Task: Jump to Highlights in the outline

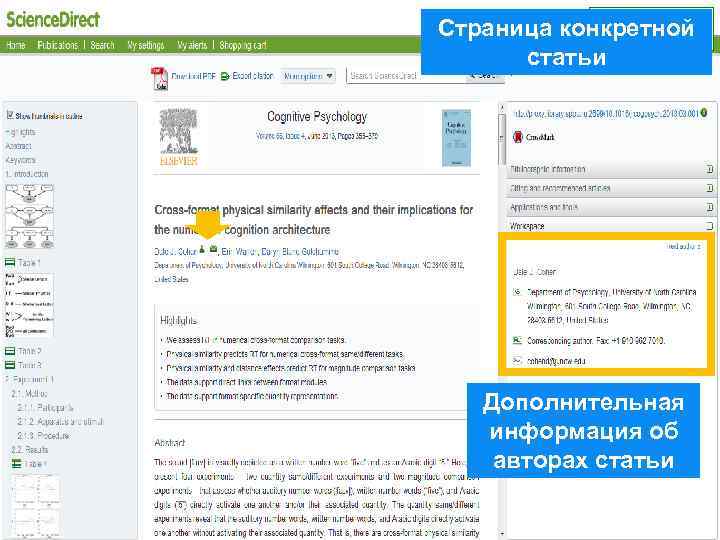Action: coord(20,132)
